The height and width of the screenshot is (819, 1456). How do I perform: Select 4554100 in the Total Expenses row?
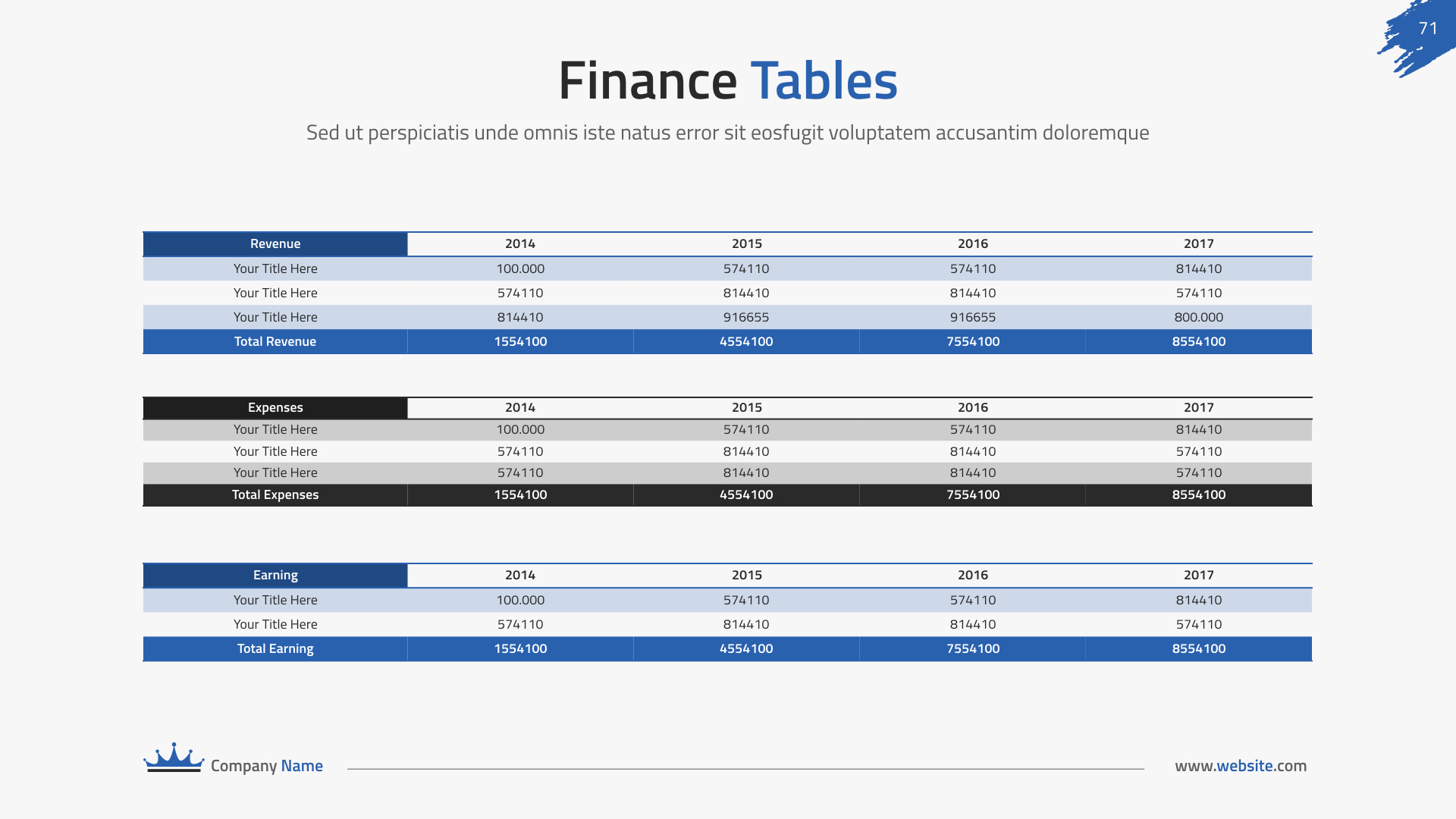coord(746,495)
